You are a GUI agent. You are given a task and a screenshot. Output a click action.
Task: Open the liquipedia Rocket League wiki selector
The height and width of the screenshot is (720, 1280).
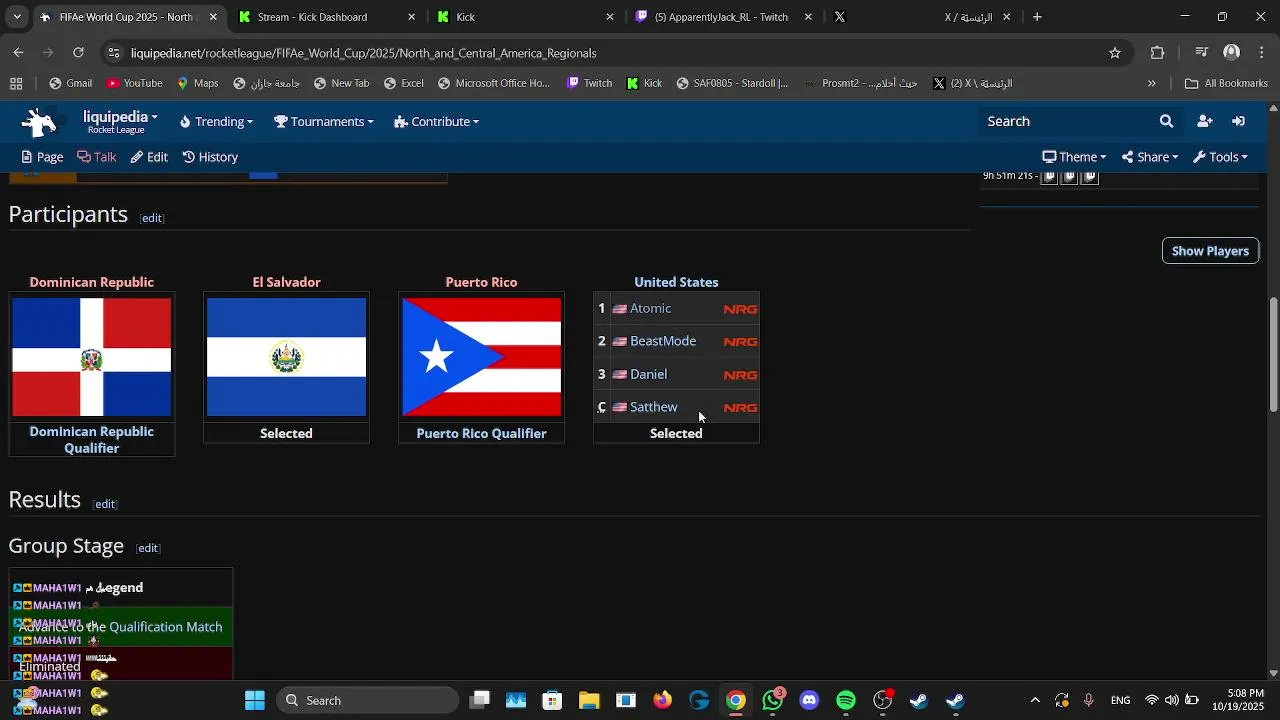(x=120, y=121)
